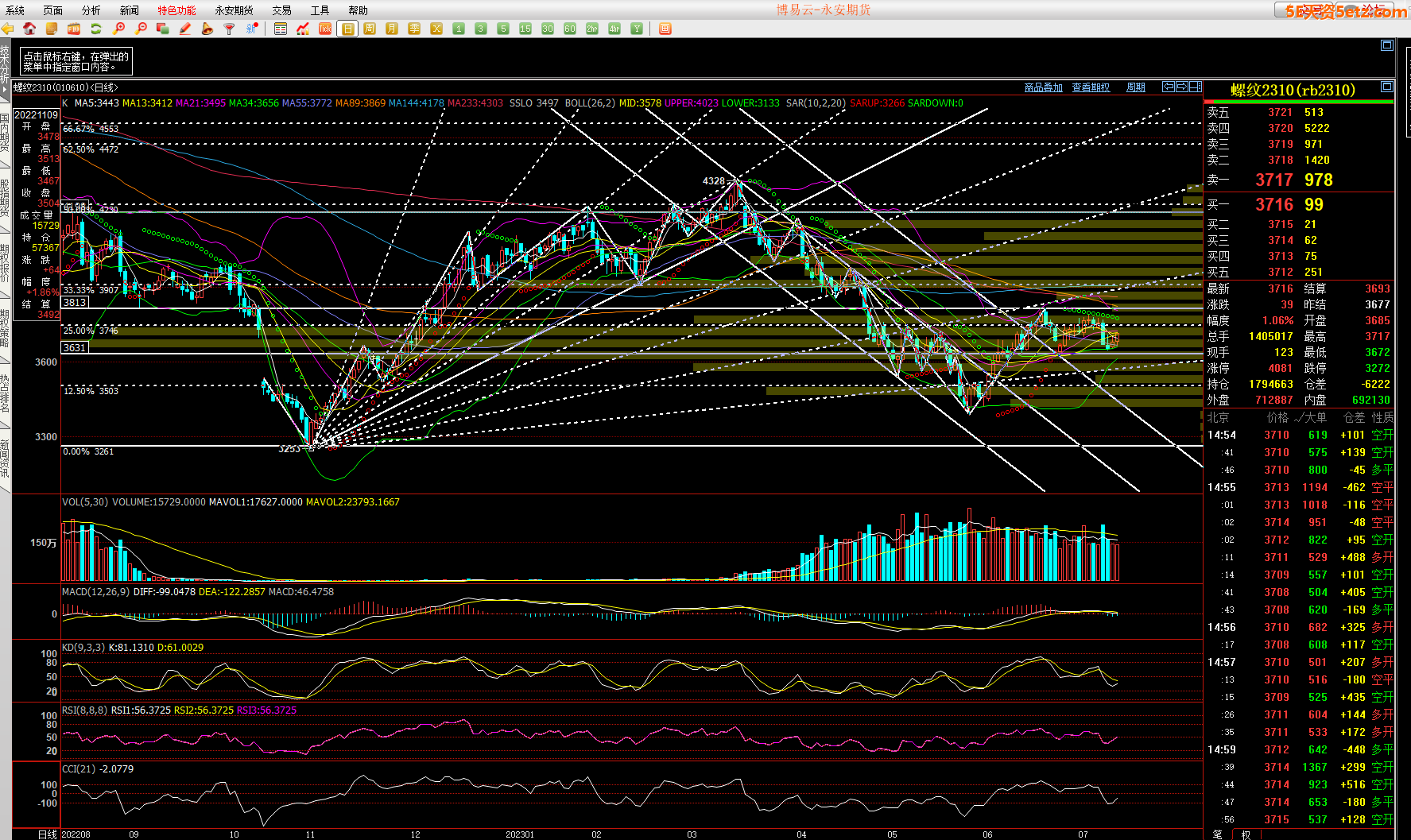Open the 分析 menu

[x=91, y=10]
